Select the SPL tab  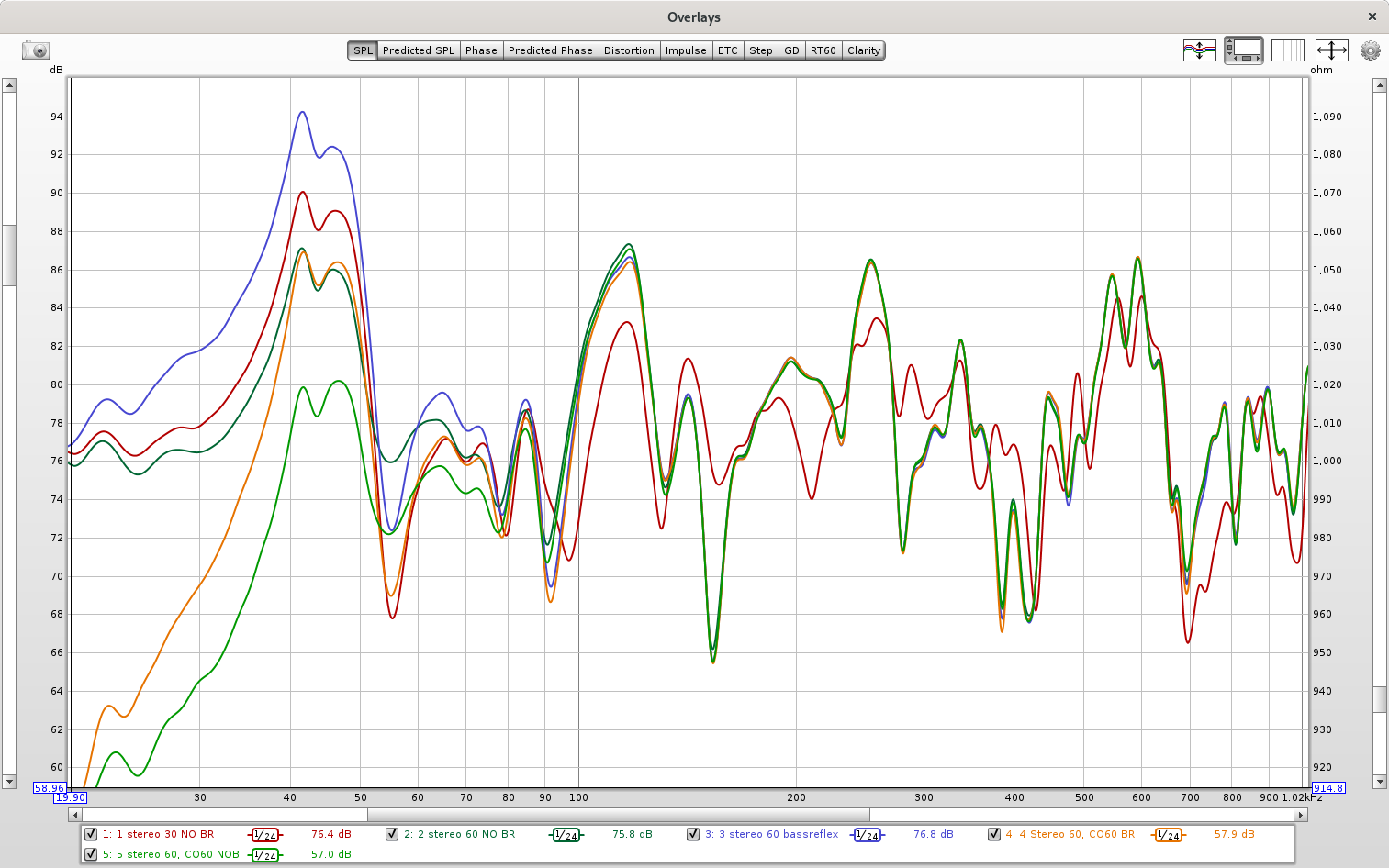coord(363,50)
